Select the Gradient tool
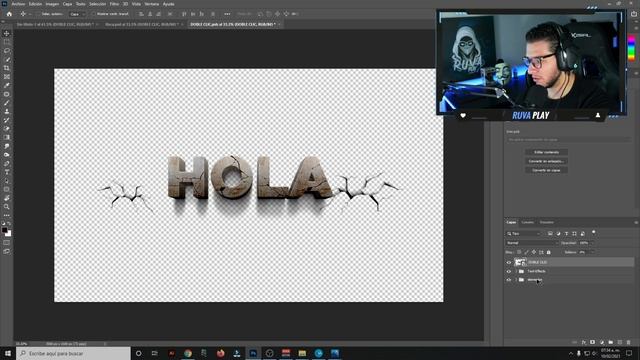This screenshot has height=360, width=640. pyautogui.click(x=7, y=137)
